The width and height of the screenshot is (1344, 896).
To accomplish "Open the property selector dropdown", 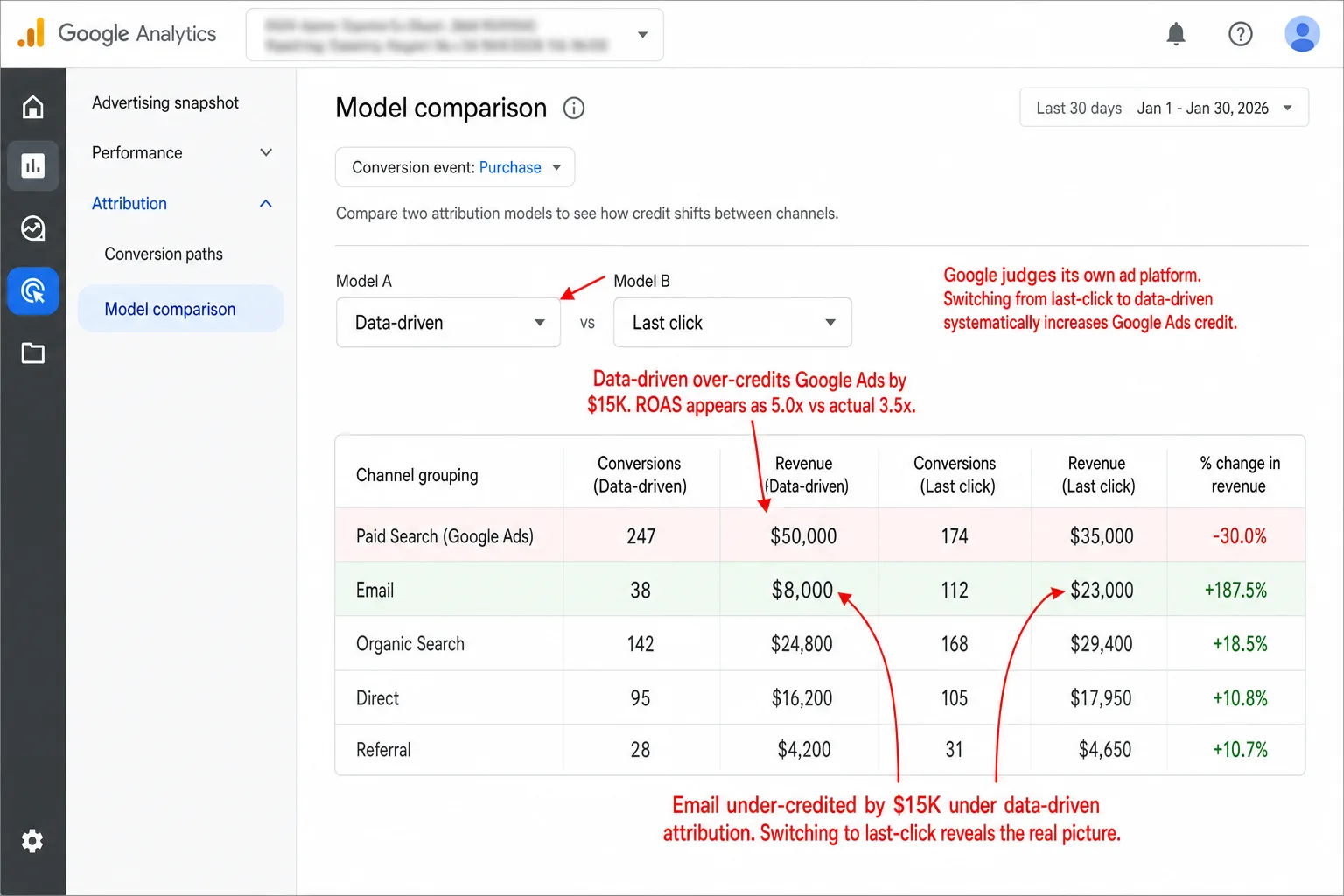I will (x=455, y=35).
